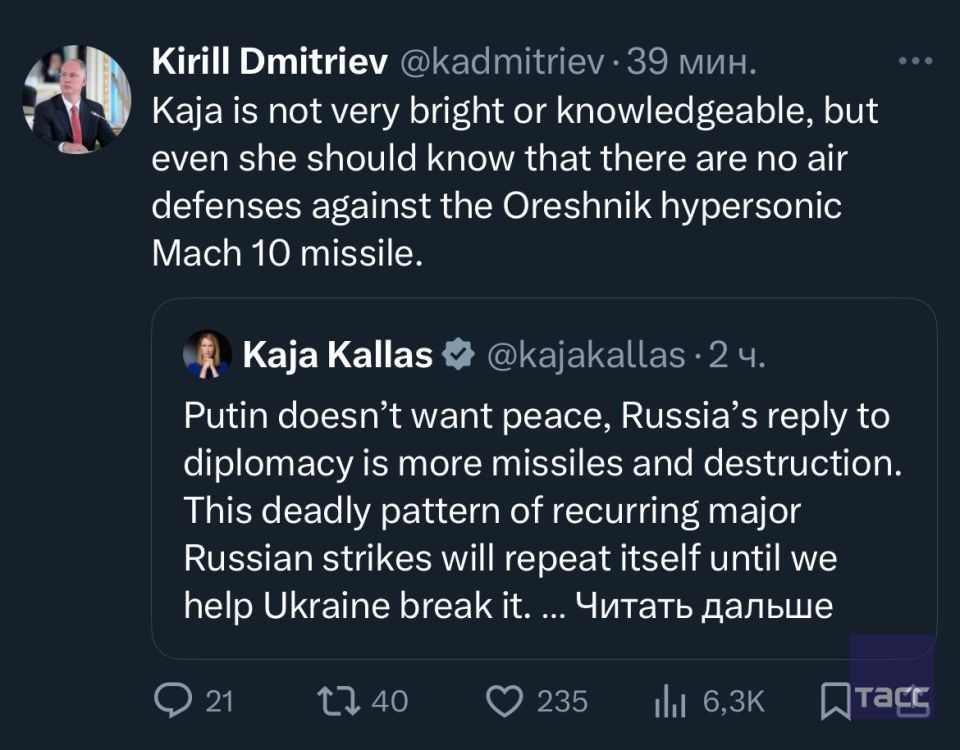Open the post via the 39 мин. timestamp
Screen dimensions: 960x750
coord(689,64)
